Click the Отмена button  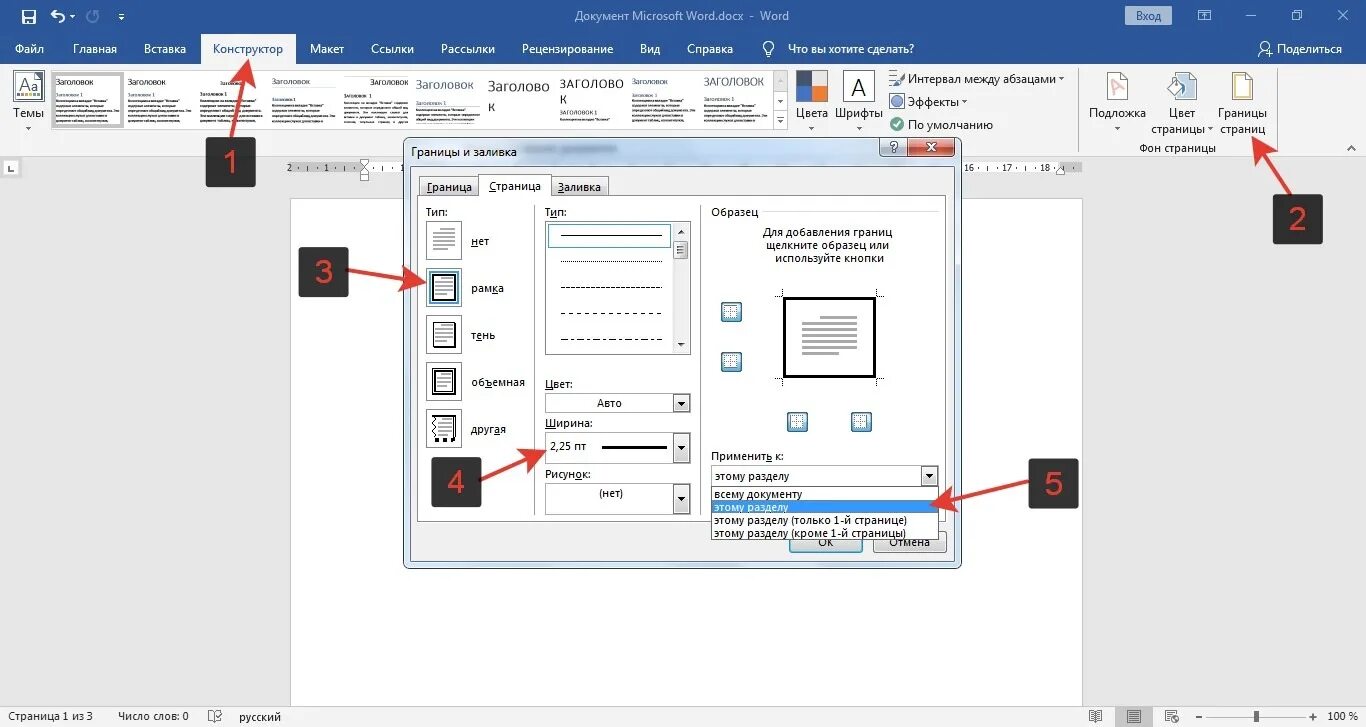[x=909, y=543]
